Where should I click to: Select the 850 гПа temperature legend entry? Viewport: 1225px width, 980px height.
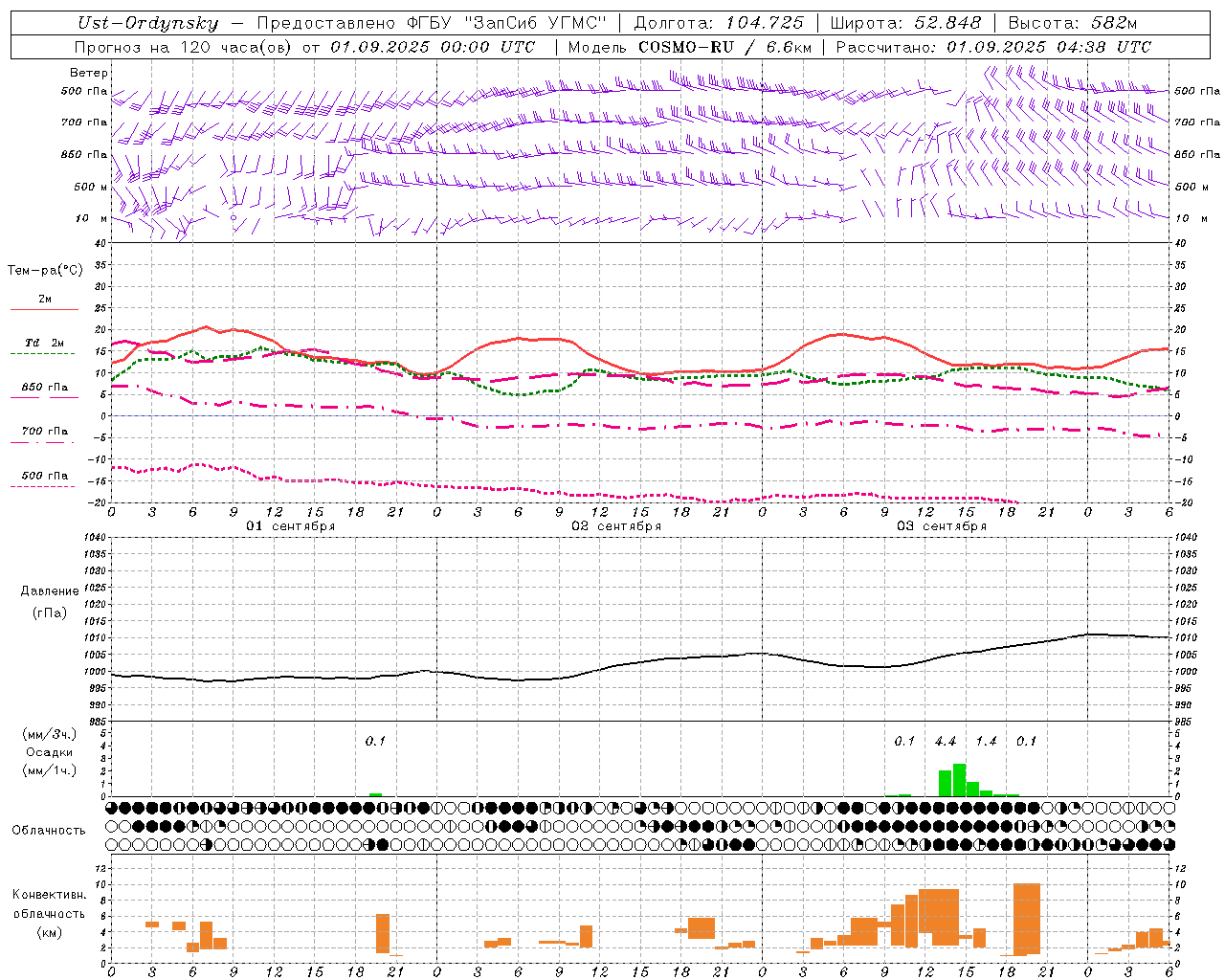pyautogui.click(x=44, y=388)
